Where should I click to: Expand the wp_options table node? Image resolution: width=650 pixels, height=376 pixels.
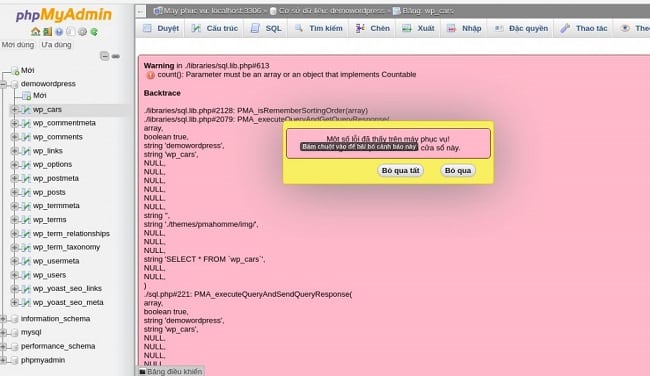[x=15, y=165]
